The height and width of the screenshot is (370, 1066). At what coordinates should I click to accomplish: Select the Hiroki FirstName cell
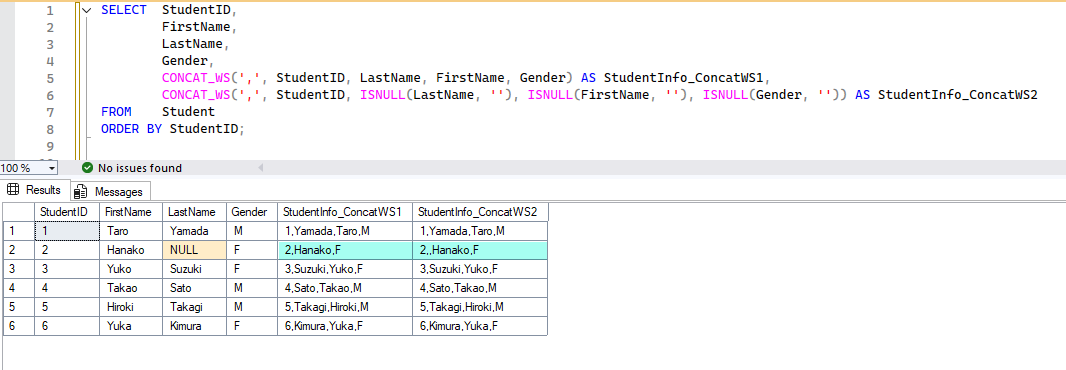click(131, 307)
